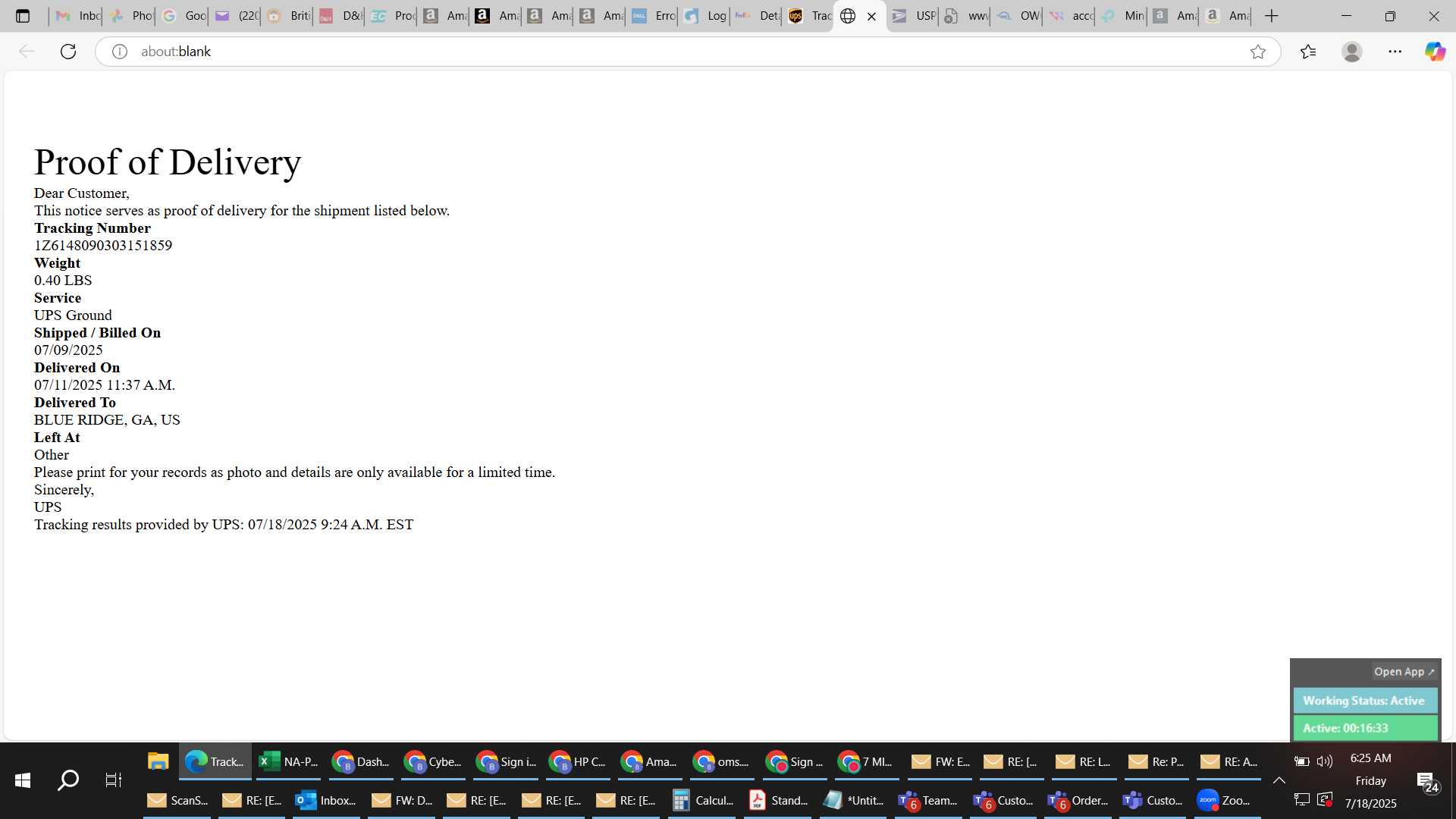Image resolution: width=1456 pixels, height=819 pixels.
Task: Click the Working Status: Active bar
Action: coord(1365,701)
